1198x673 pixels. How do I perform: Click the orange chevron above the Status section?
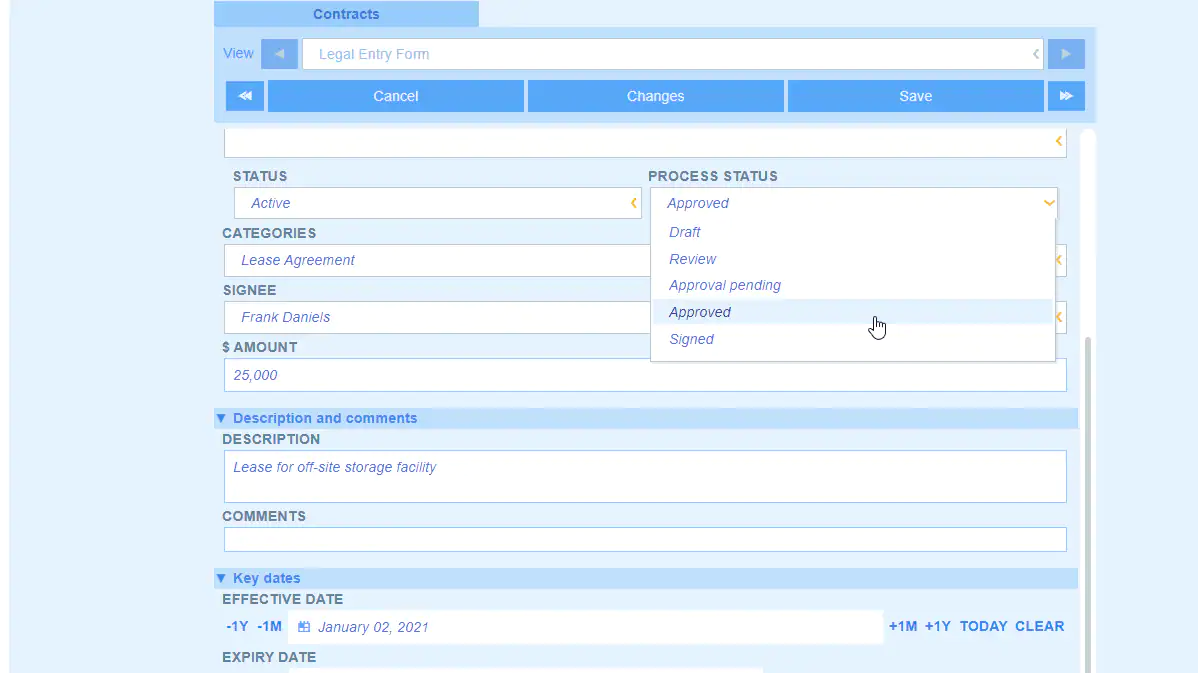(x=1057, y=141)
